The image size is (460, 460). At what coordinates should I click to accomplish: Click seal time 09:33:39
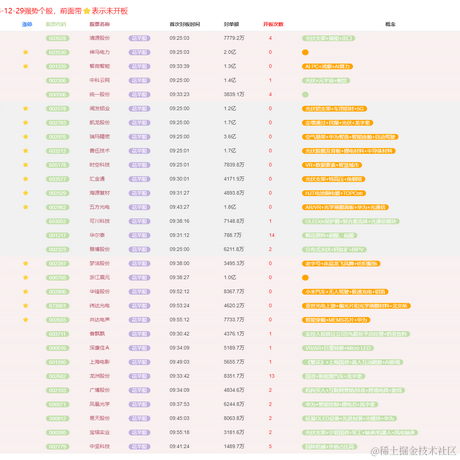[180, 66]
